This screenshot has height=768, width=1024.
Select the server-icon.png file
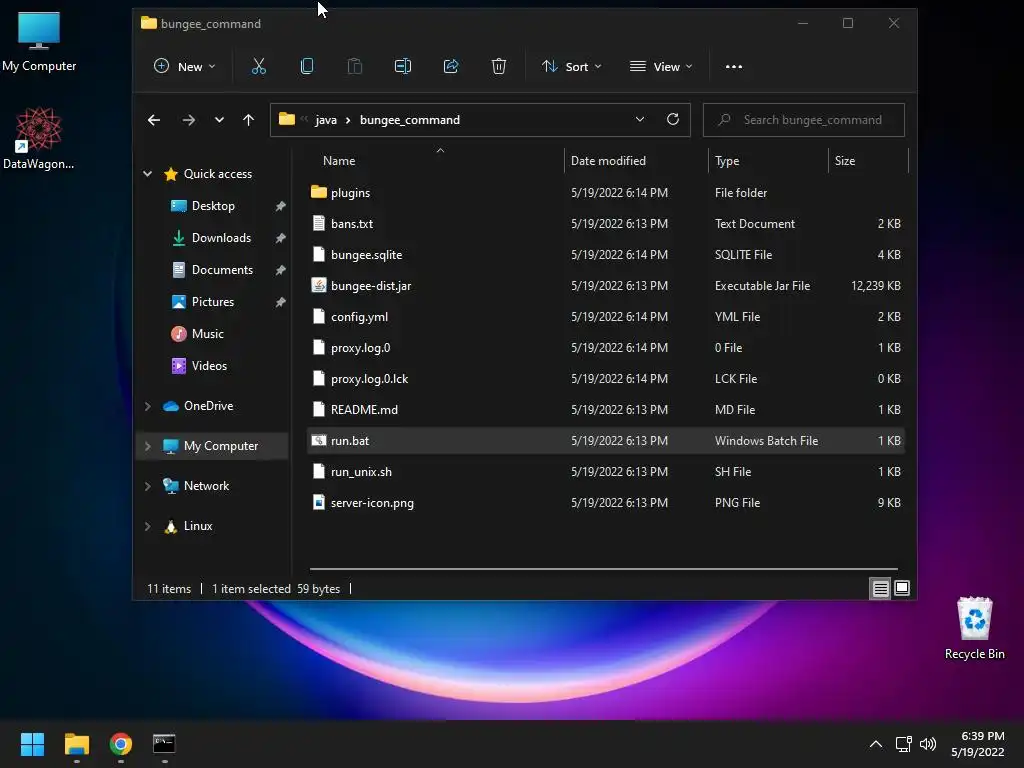coord(605,503)
